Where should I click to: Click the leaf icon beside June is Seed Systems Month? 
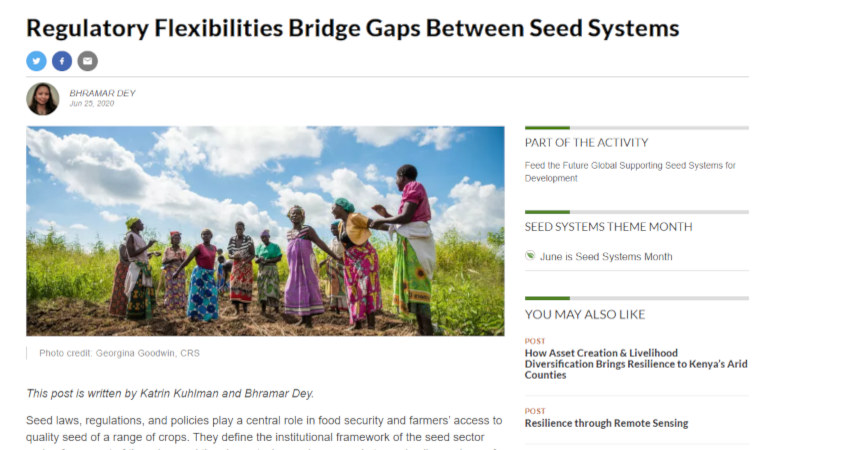[530, 255]
